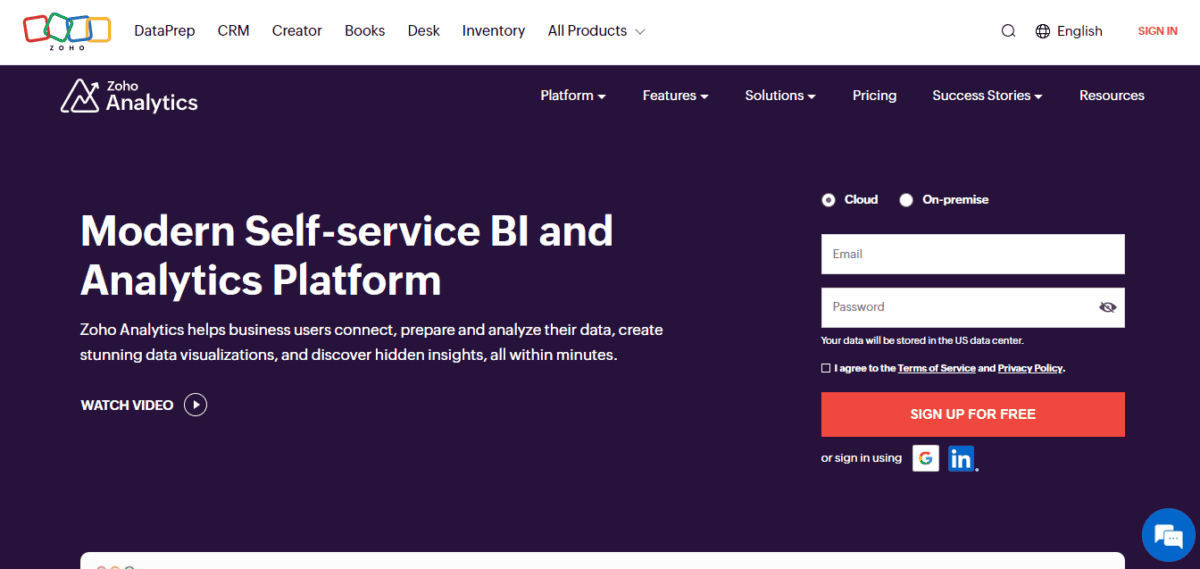Go to Creator product
This screenshot has height=569, width=1200.
coord(297,31)
